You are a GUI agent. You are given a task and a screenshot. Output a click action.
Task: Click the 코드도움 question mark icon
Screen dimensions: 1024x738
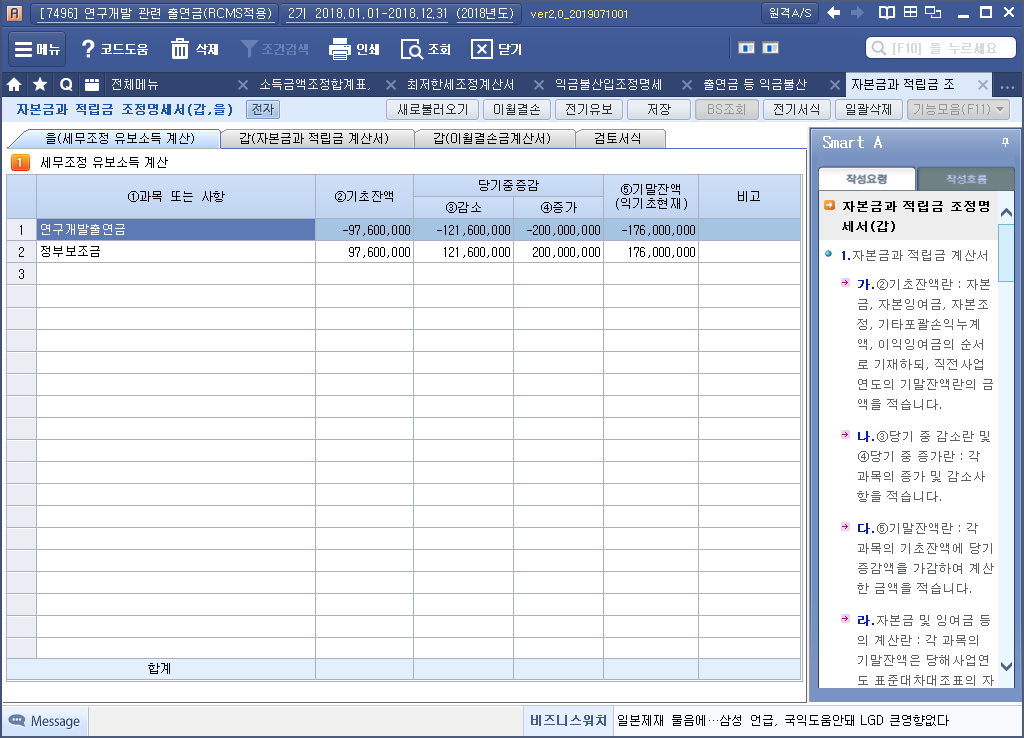88,49
